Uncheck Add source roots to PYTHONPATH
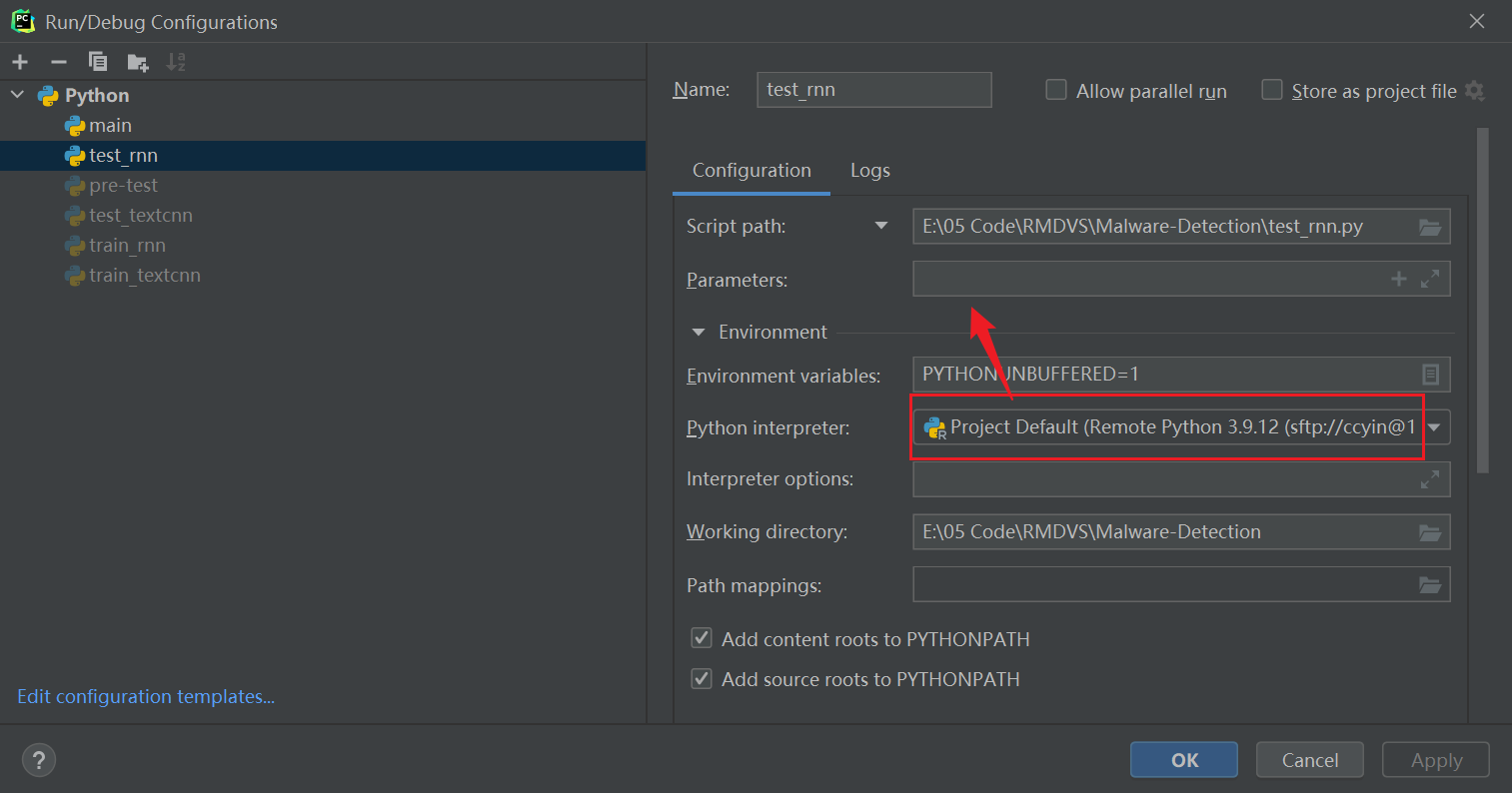 pos(702,678)
